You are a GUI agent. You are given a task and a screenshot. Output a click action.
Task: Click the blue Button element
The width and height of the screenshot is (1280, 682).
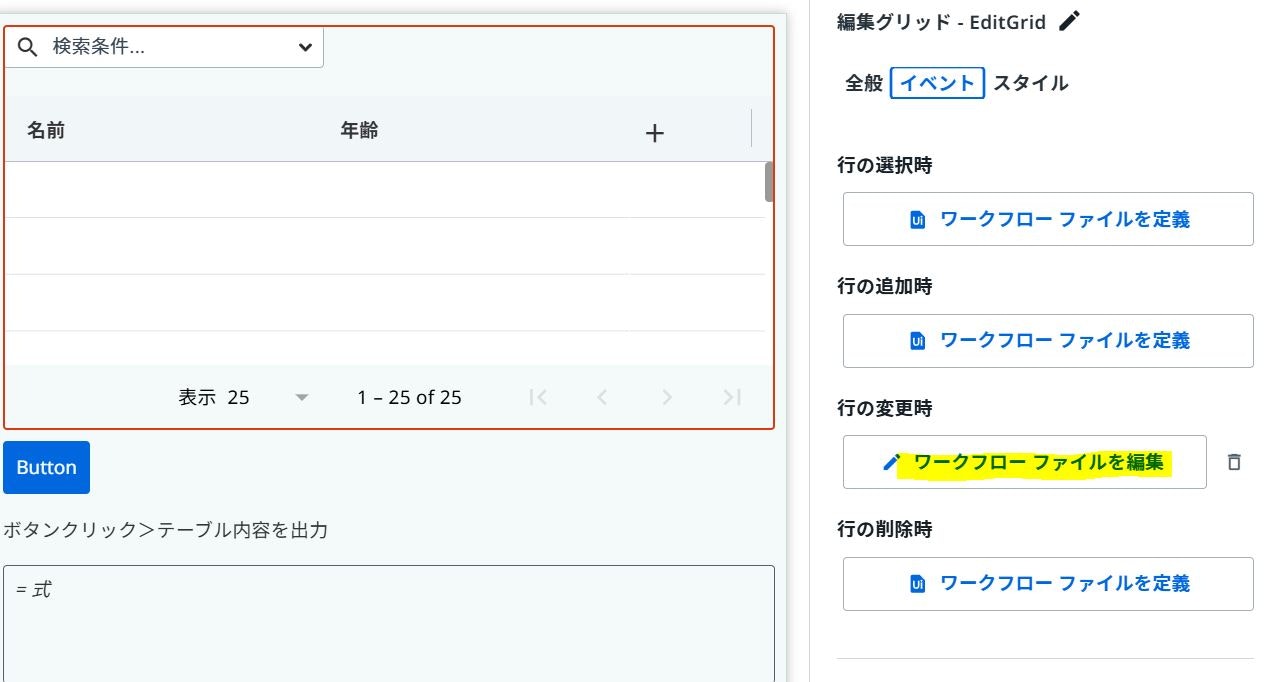[x=46, y=467]
